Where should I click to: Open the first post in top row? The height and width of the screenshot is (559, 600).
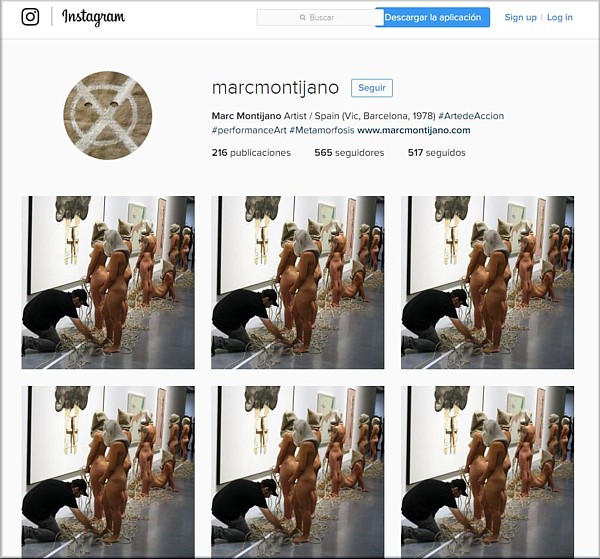coord(108,282)
